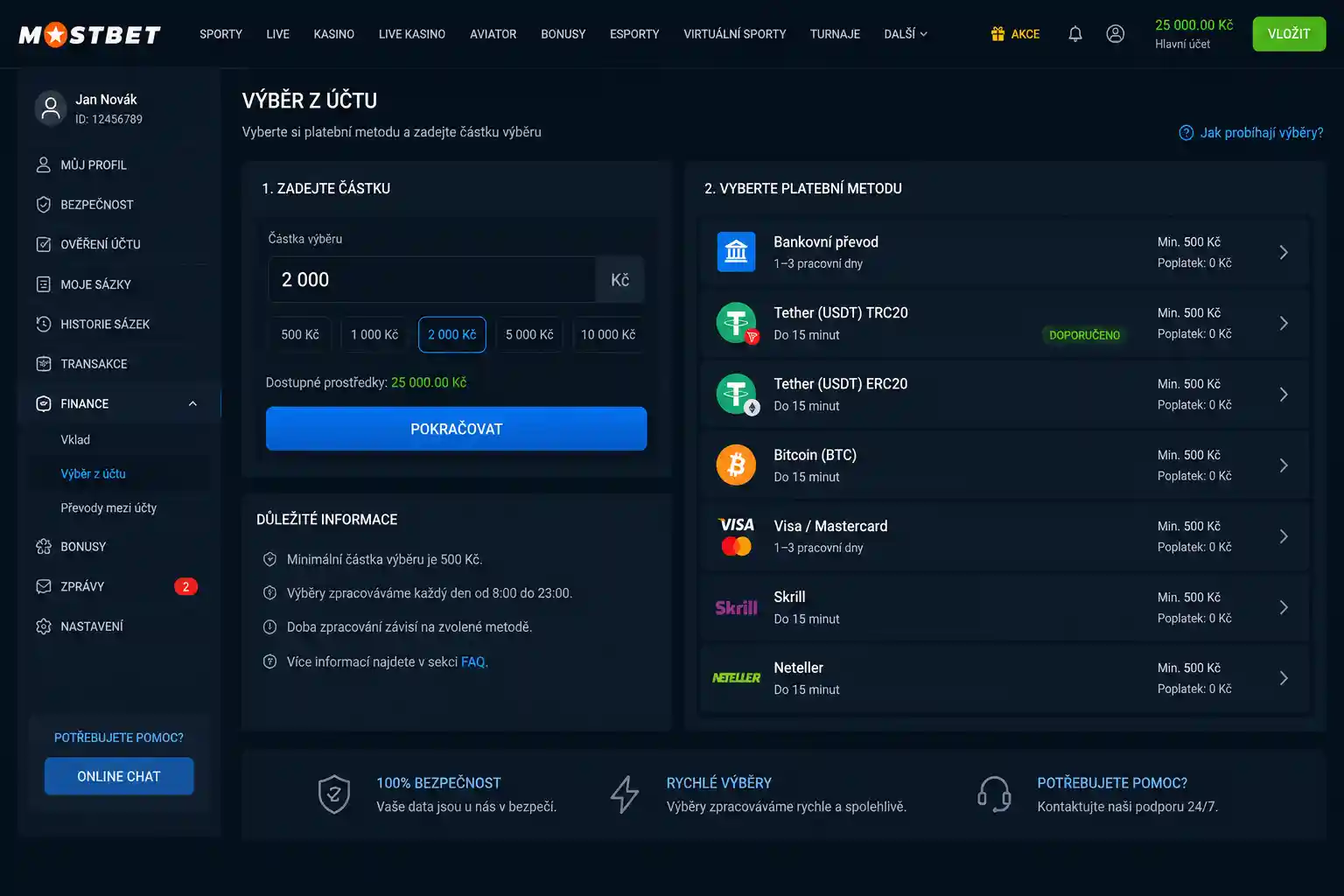The width and height of the screenshot is (1344, 896).
Task: Click the Tether TRC20 logo icon
Action: (737, 323)
